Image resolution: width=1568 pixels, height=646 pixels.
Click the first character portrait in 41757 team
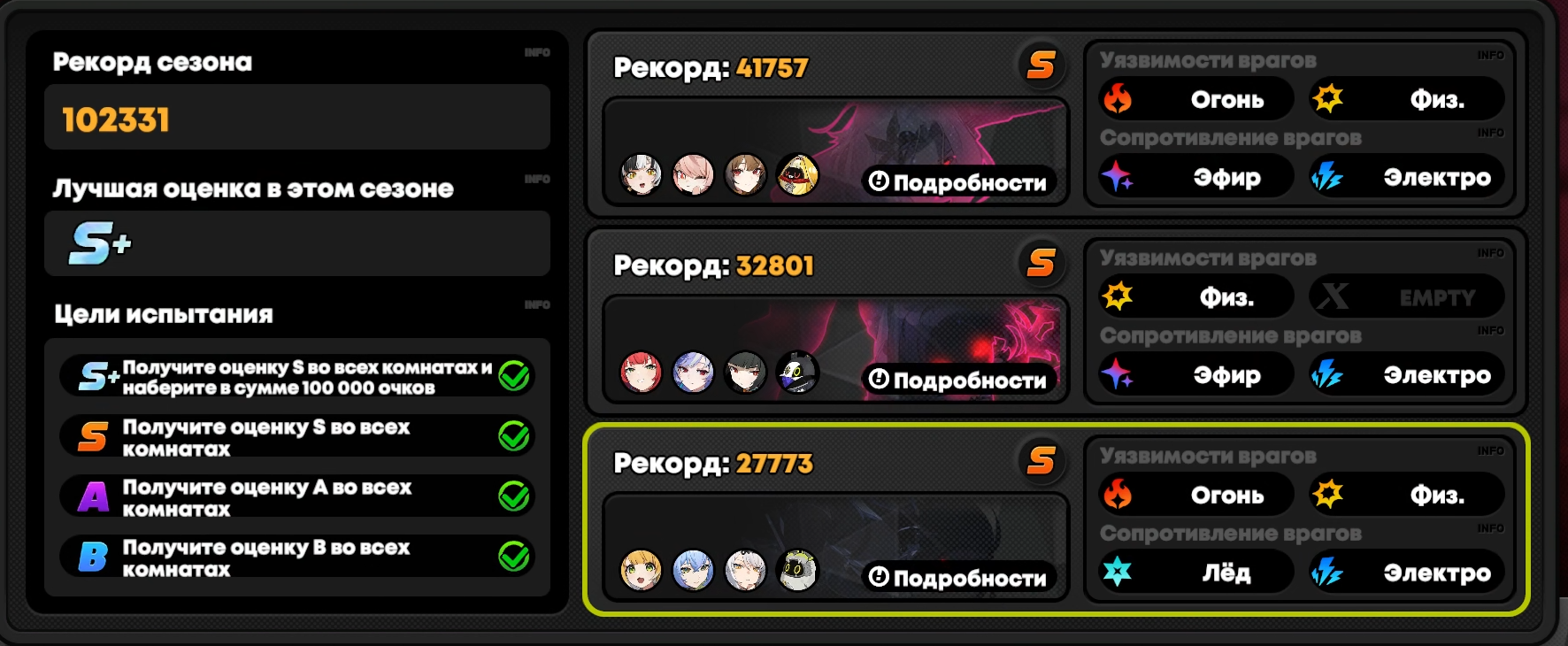tap(641, 175)
